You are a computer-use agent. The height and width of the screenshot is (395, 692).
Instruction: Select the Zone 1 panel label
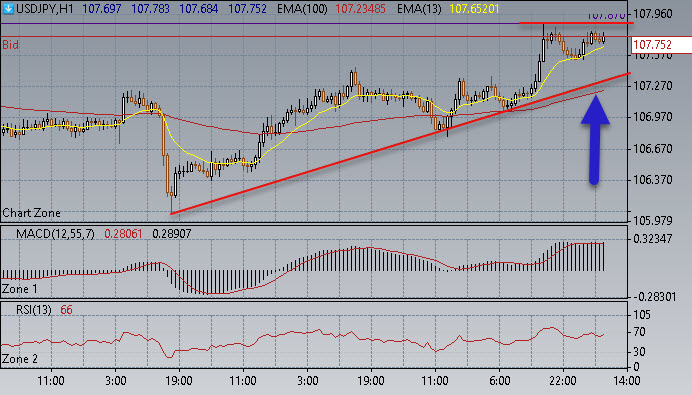tap(20, 289)
